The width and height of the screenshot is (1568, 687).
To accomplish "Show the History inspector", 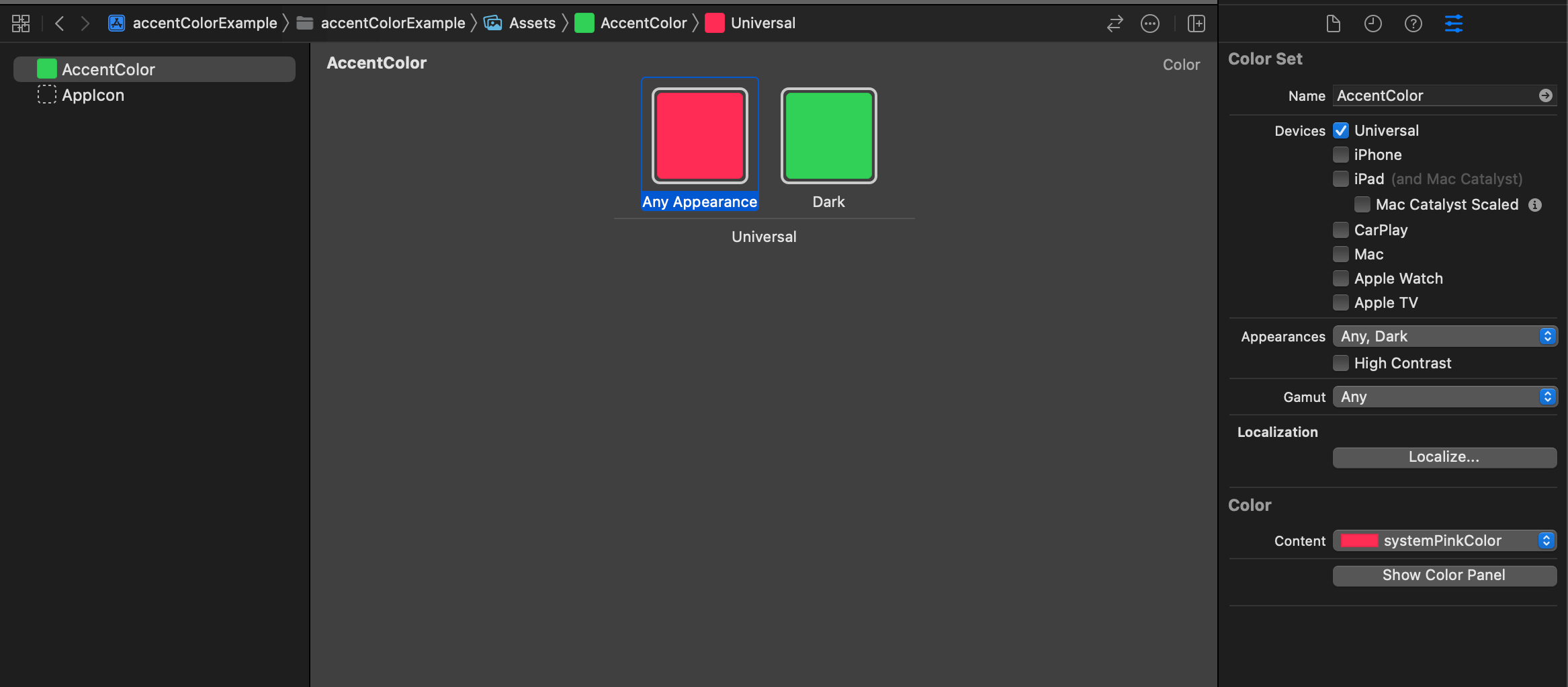I will tap(1373, 24).
